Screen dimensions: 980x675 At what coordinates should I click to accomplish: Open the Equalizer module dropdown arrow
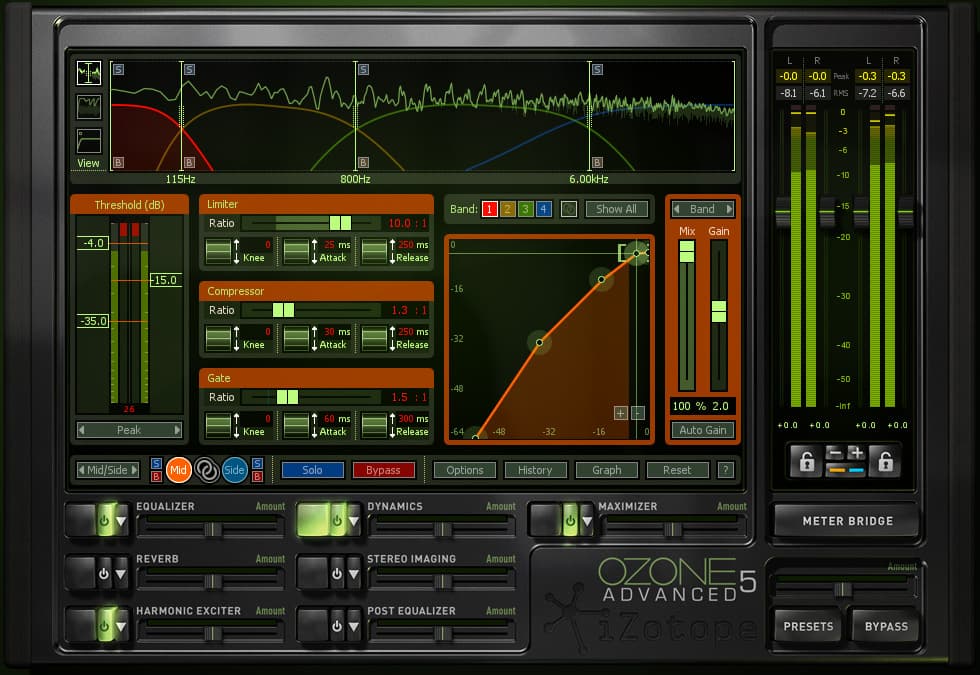pyautogui.click(x=121, y=521)
